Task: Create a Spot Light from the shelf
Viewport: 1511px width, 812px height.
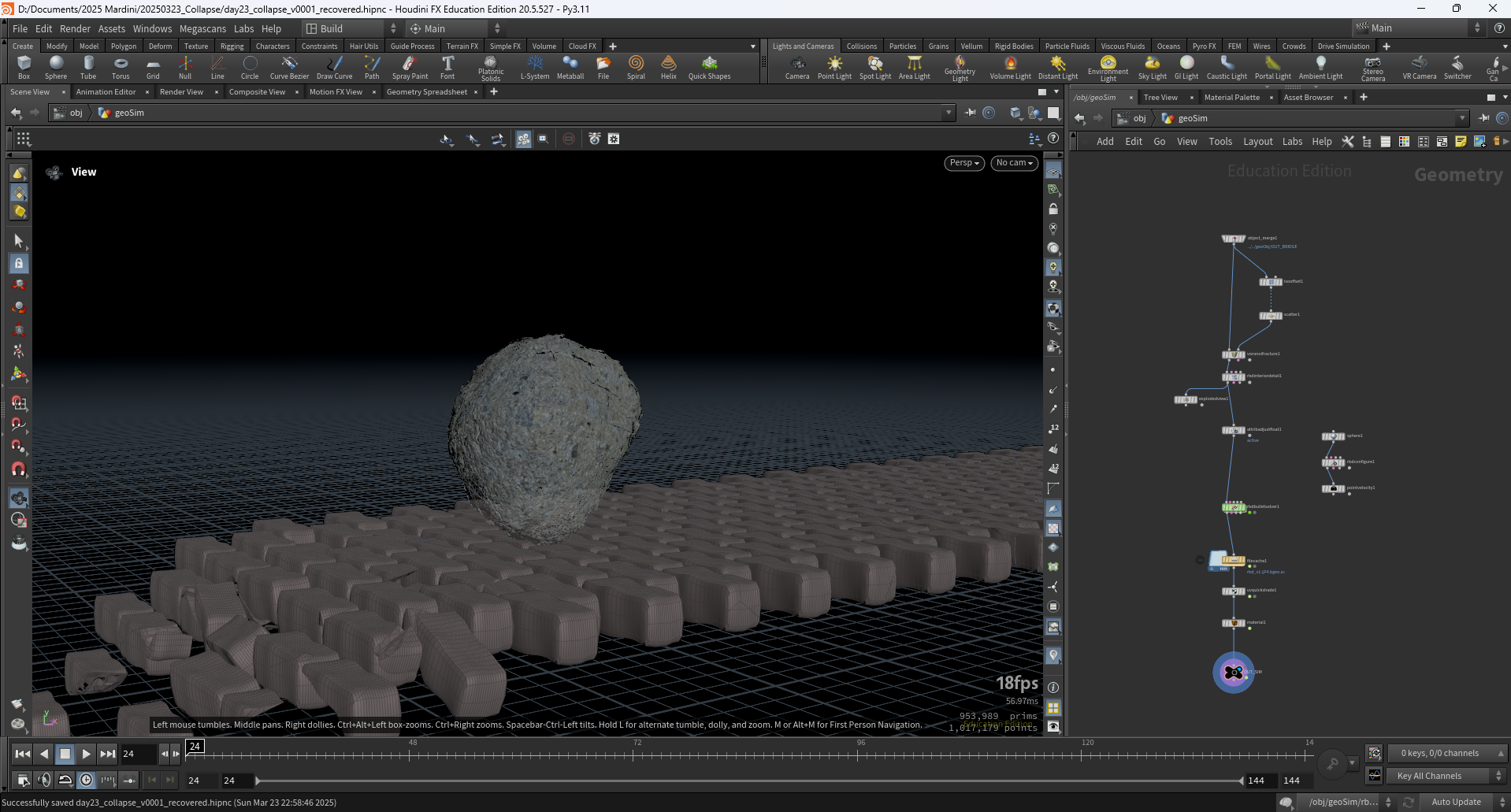Action: [875, 68]
